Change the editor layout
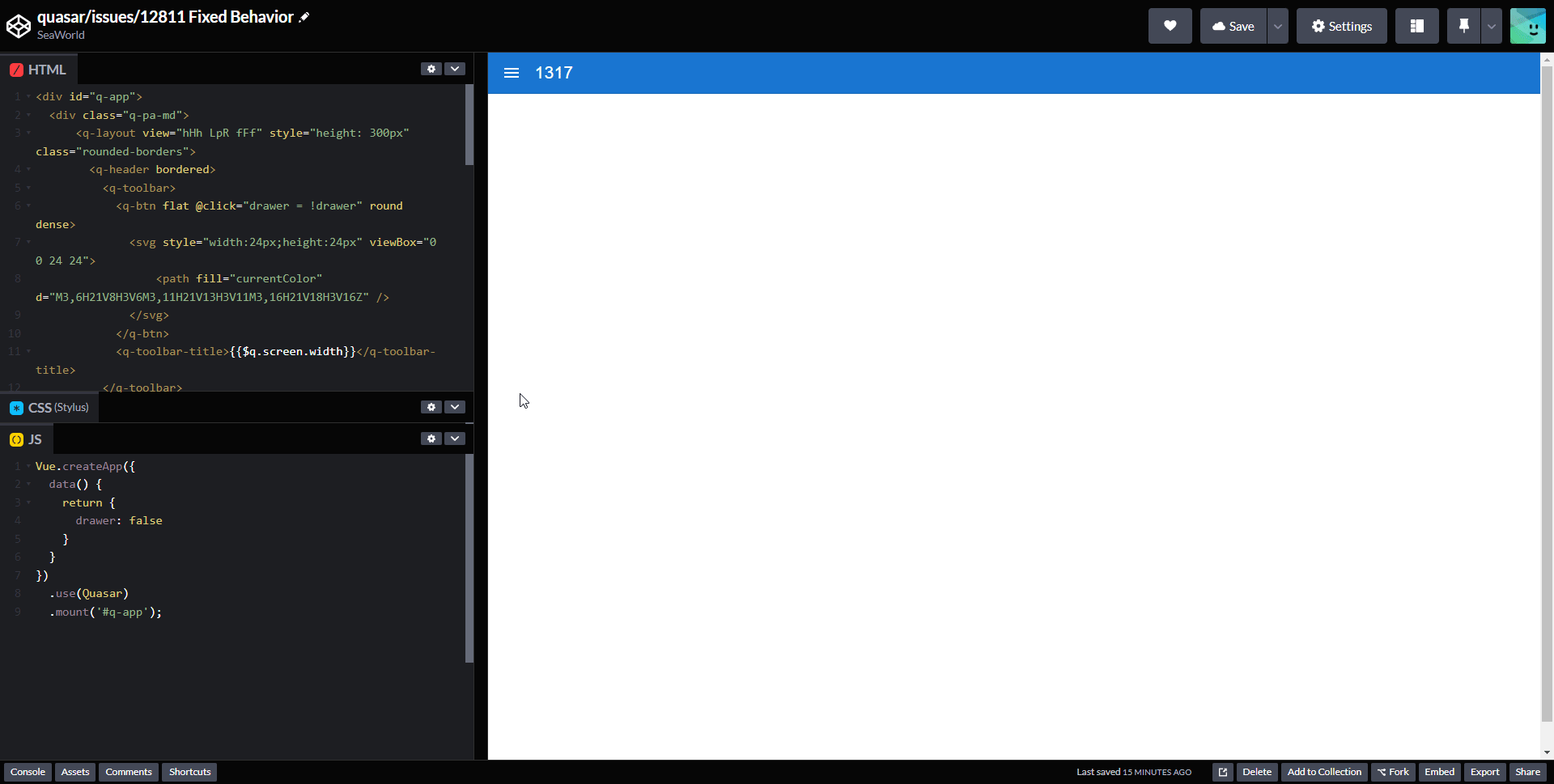This screenshot has width=1554, height=784. point(1416,25)
